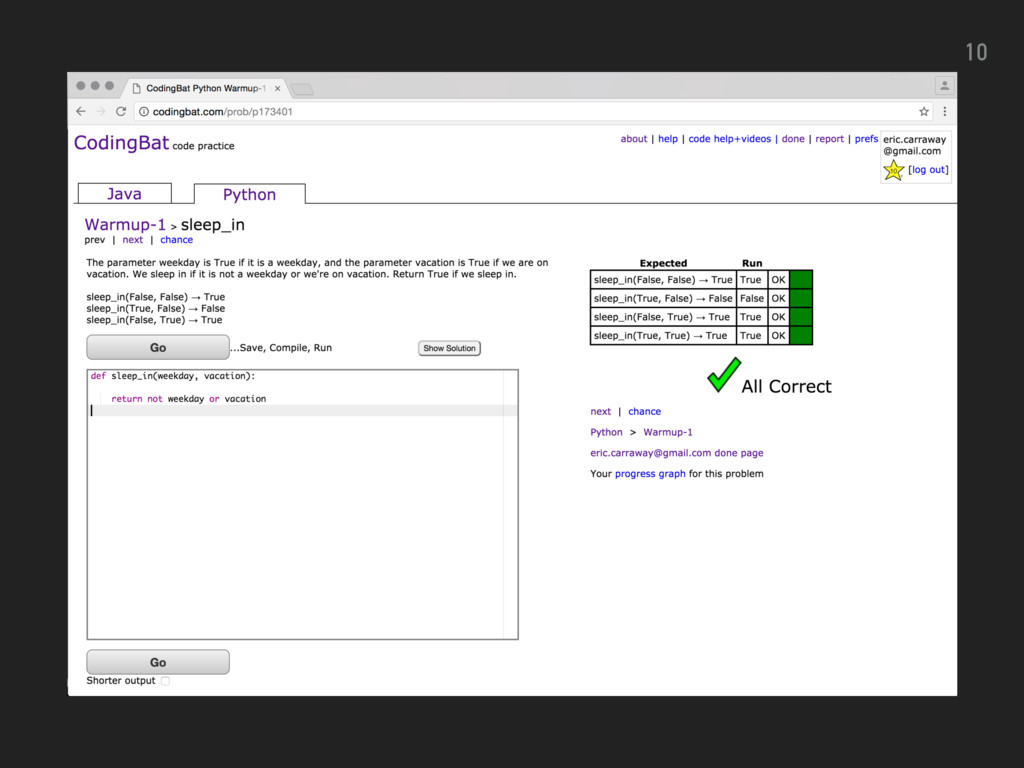Open the done link in header
The height and width of the screenshot is (768, 1024).
point(793,138)
